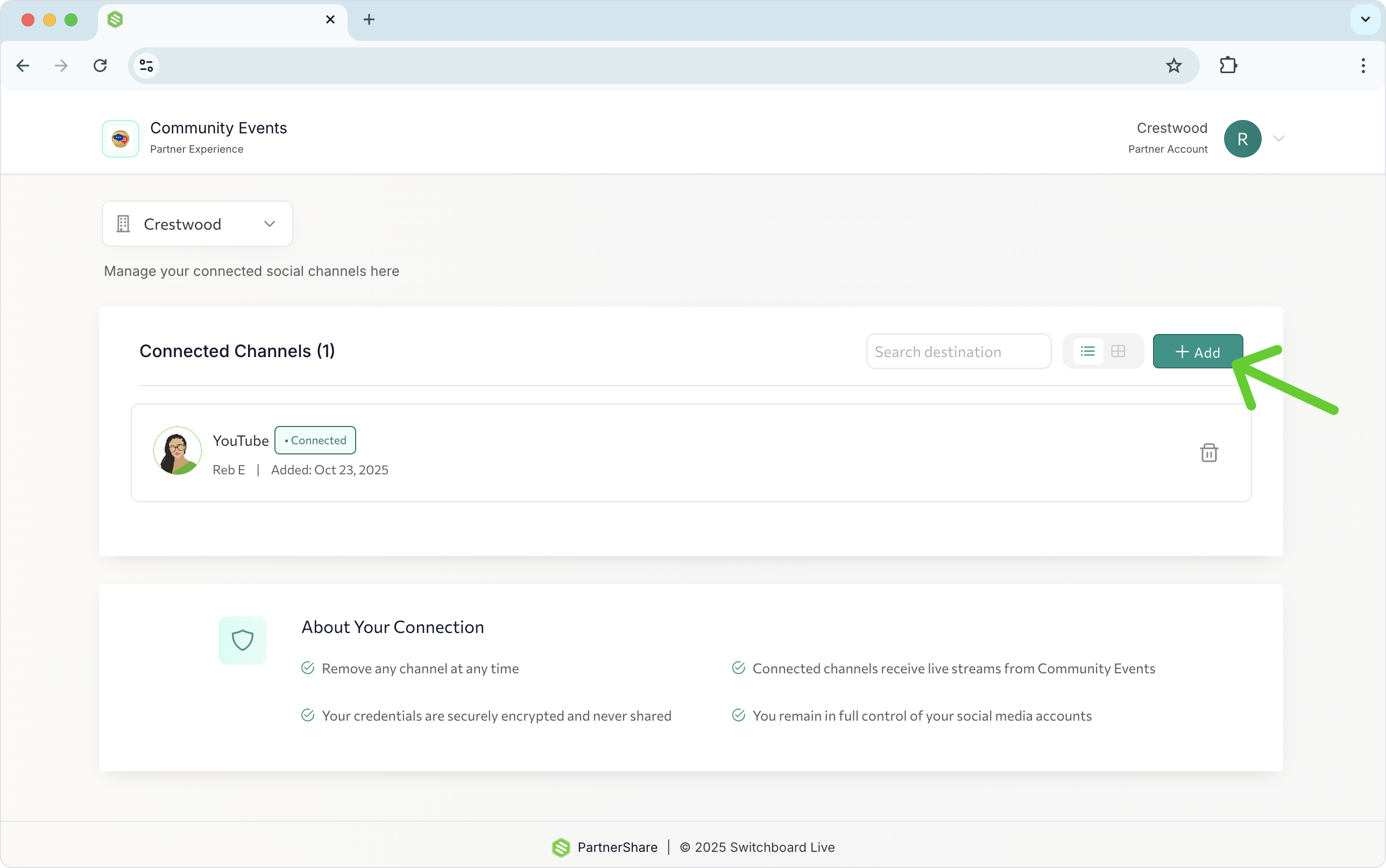Click checkmark beside credentials encrypted line
1386x868 pixels.
(308, 715)
